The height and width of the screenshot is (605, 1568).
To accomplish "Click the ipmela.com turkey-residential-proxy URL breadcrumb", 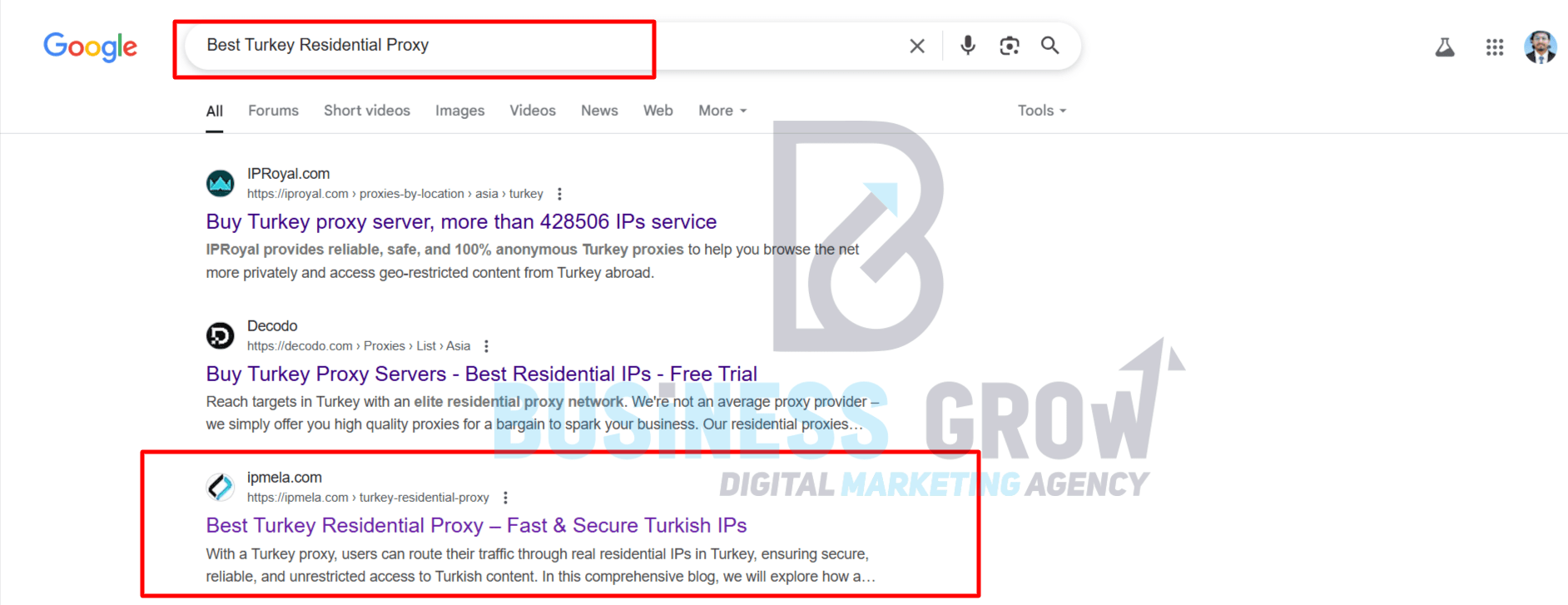I will click(x=368, y=498).
